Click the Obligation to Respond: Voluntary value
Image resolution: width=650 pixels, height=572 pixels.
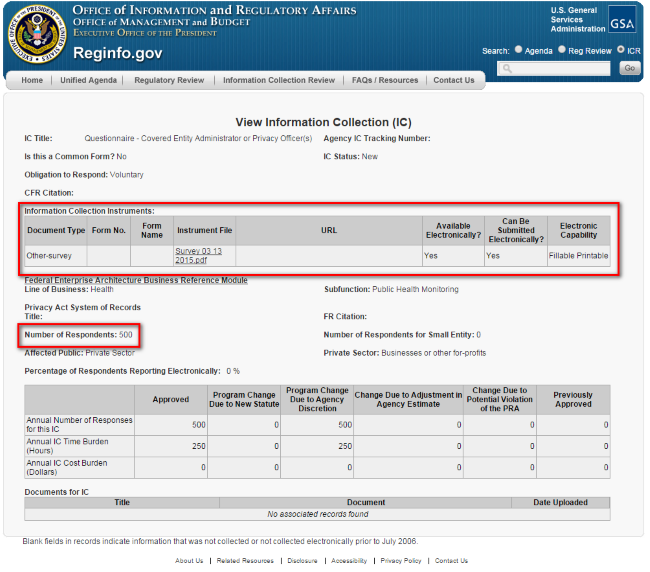(x=126, y=175)
